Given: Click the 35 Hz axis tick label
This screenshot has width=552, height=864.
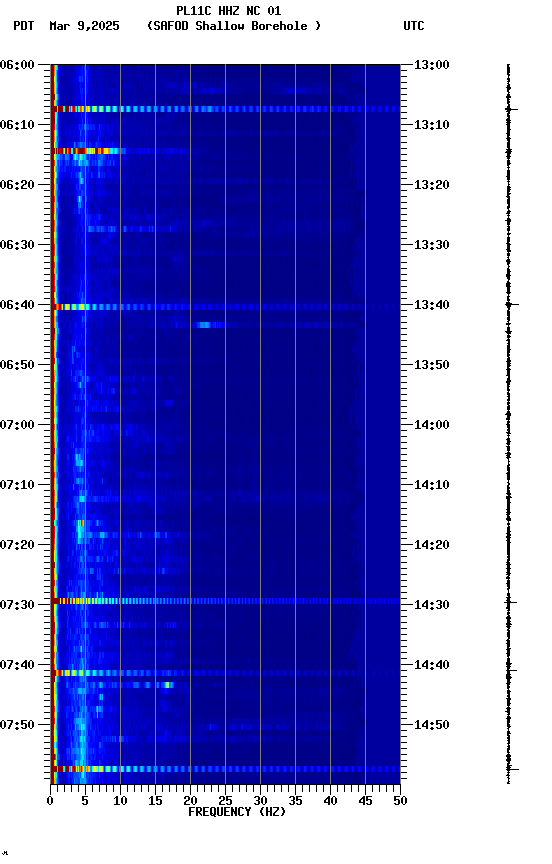Looking at the screenshot, I should [x=295, y=801].
